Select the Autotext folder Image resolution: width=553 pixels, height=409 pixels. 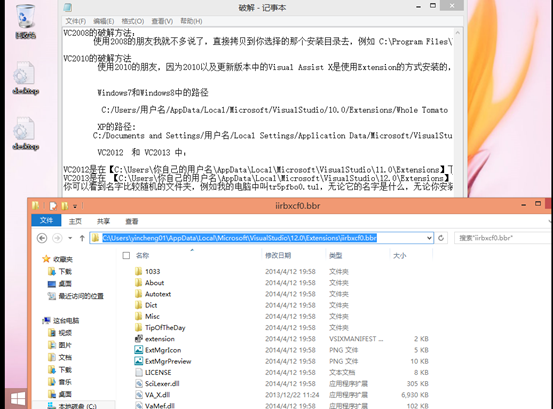coord(152,294)
